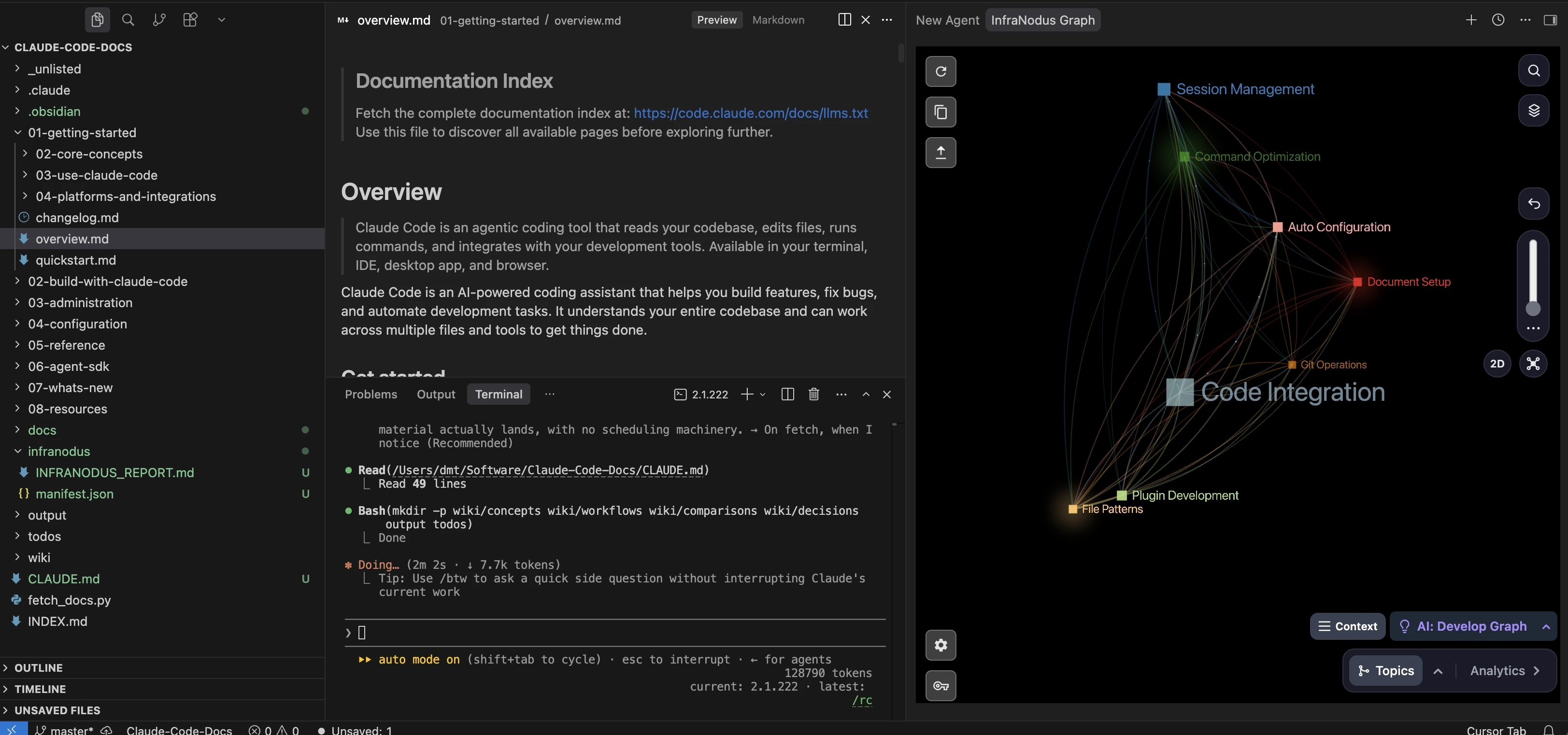Click the graph undo arrow button
Image resolution: width=1568 pixels, height=735 pixels.
(1533, 204)
